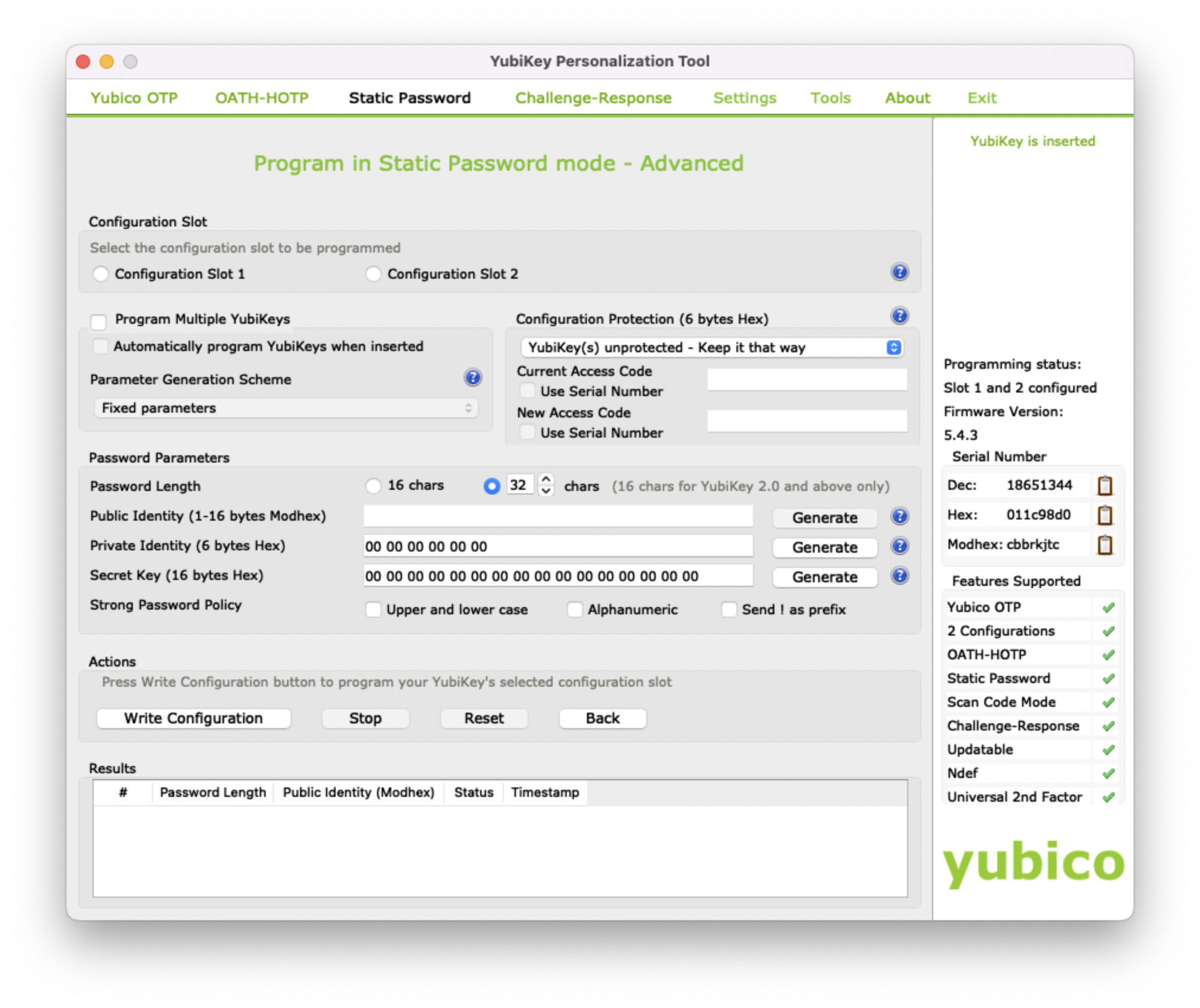Open Fixed parameters scheme dropdown

click(x=286, y=408)
